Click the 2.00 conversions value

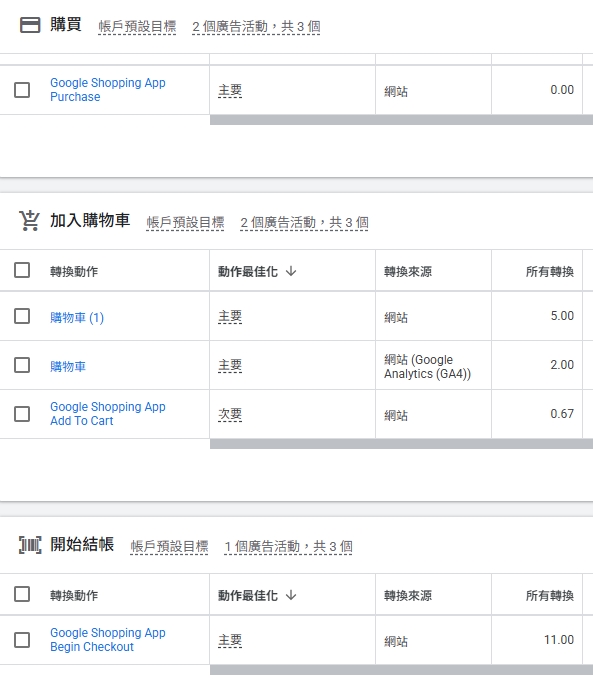point(562,365)
